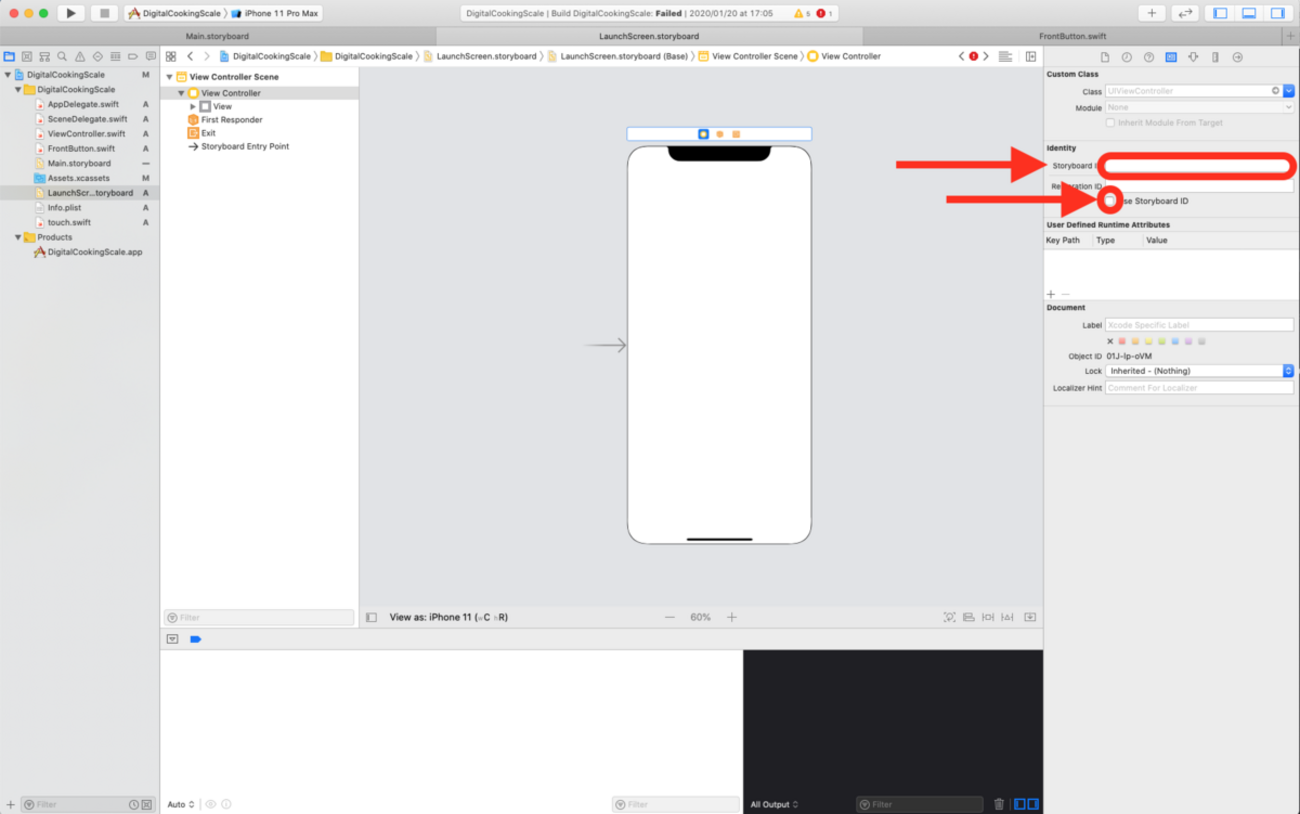Toggle breakpoints activation in debug bar
Image resolution: width=1300 pixels, height=814 pixels.
coord(195,639)
